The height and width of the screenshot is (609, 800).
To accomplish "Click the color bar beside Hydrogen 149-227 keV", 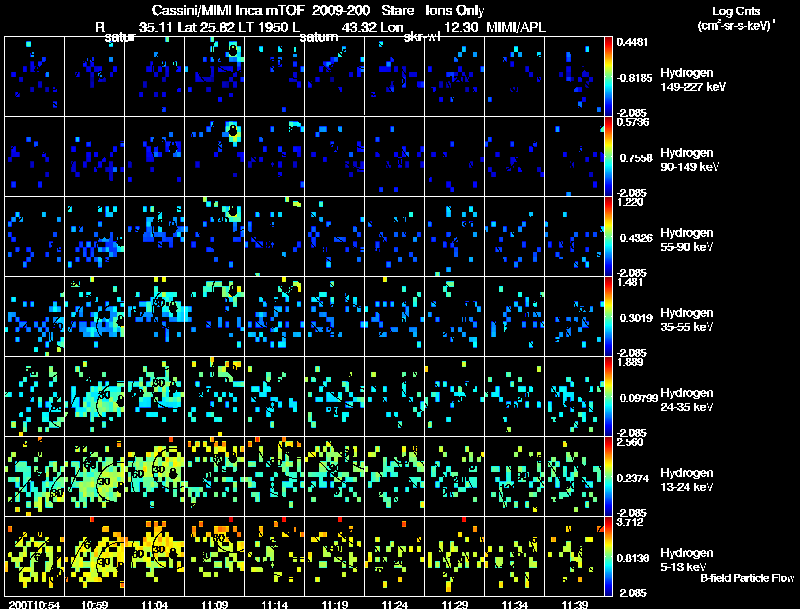I will 608,77.
